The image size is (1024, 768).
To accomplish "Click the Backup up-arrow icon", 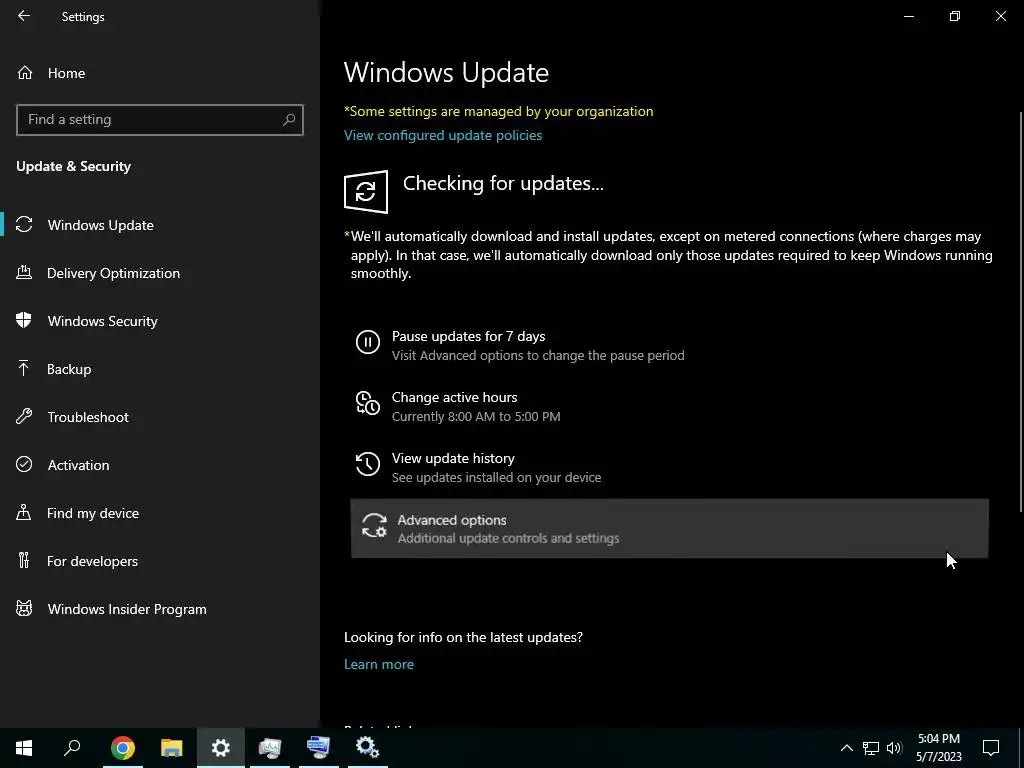I will (24, 368).
